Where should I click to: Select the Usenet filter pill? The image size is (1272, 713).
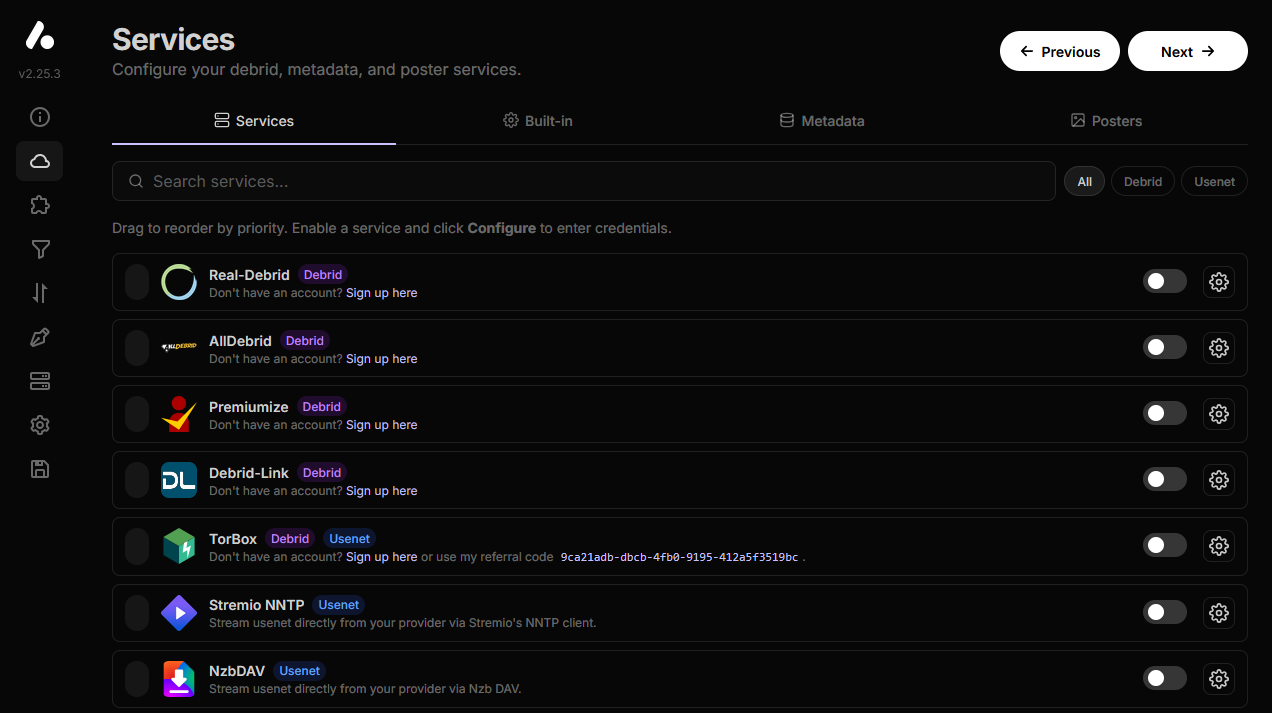[x=1214, y=181]
